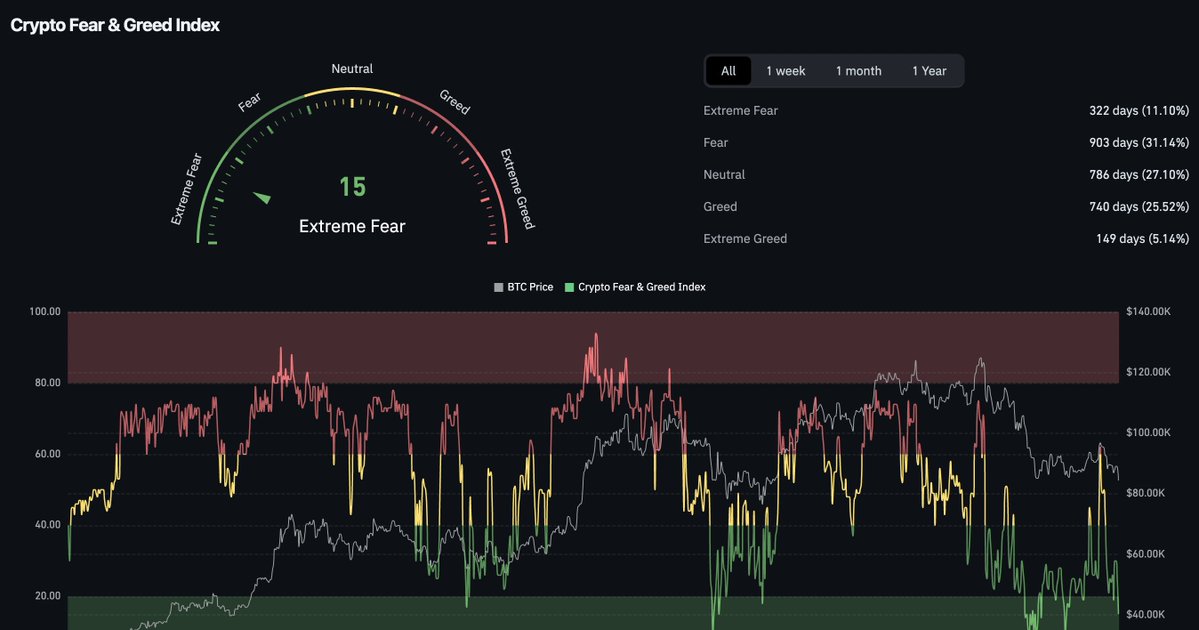The width and height of the screenshot is (1199, 630).
Task: Click the value 740 days (25.52%)
Action: (x=1139, y=207)
